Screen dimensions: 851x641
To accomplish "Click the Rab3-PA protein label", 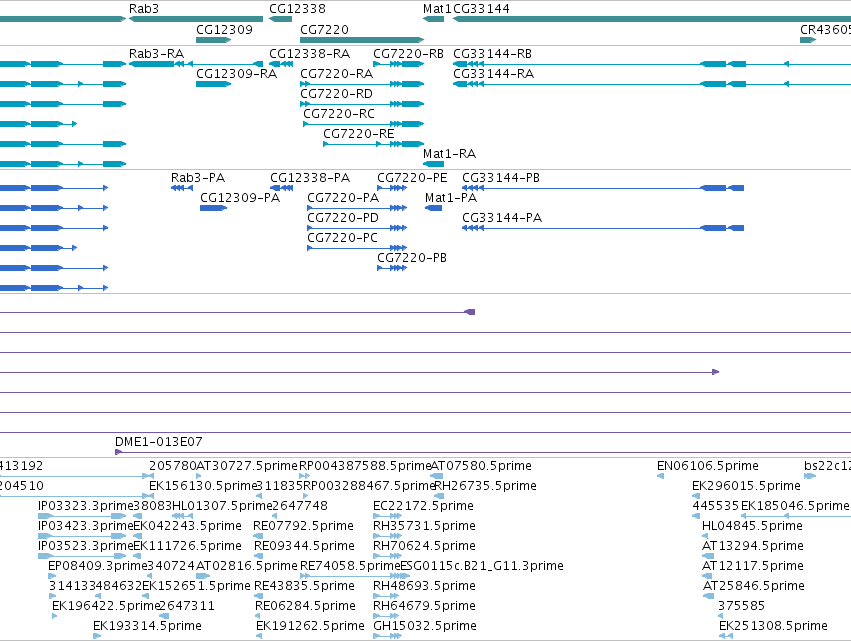I will pos(198,177).
